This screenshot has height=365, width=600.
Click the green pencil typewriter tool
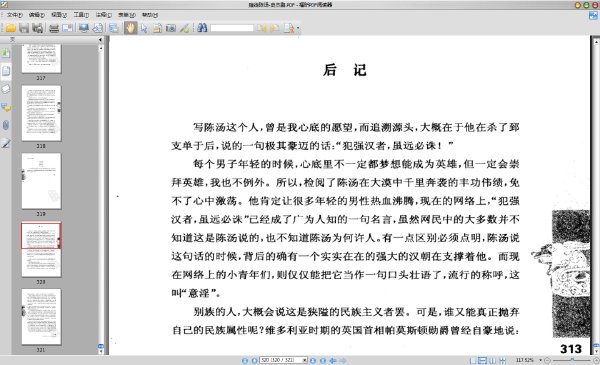(x=184, y=28)
